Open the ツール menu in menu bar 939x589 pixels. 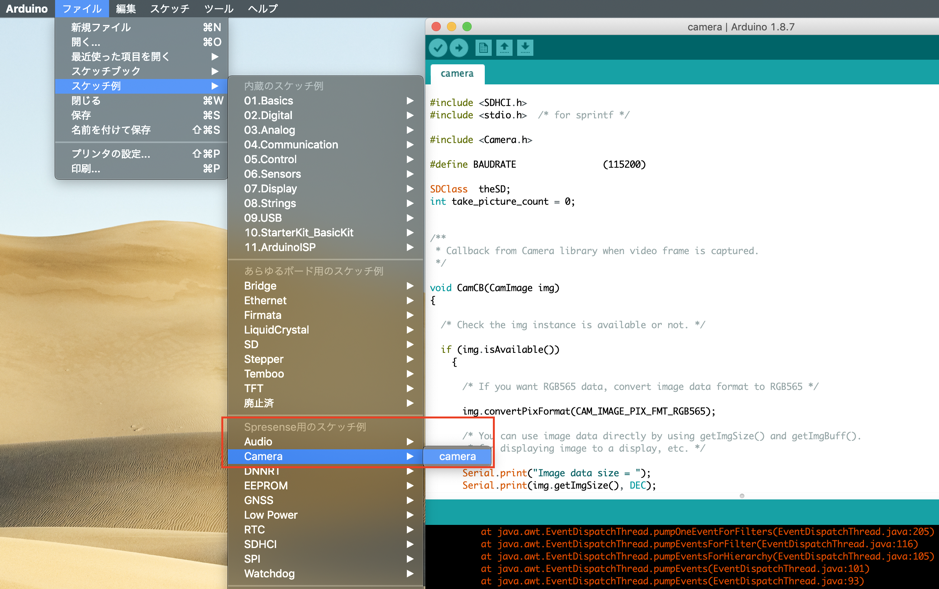(219, 8)
